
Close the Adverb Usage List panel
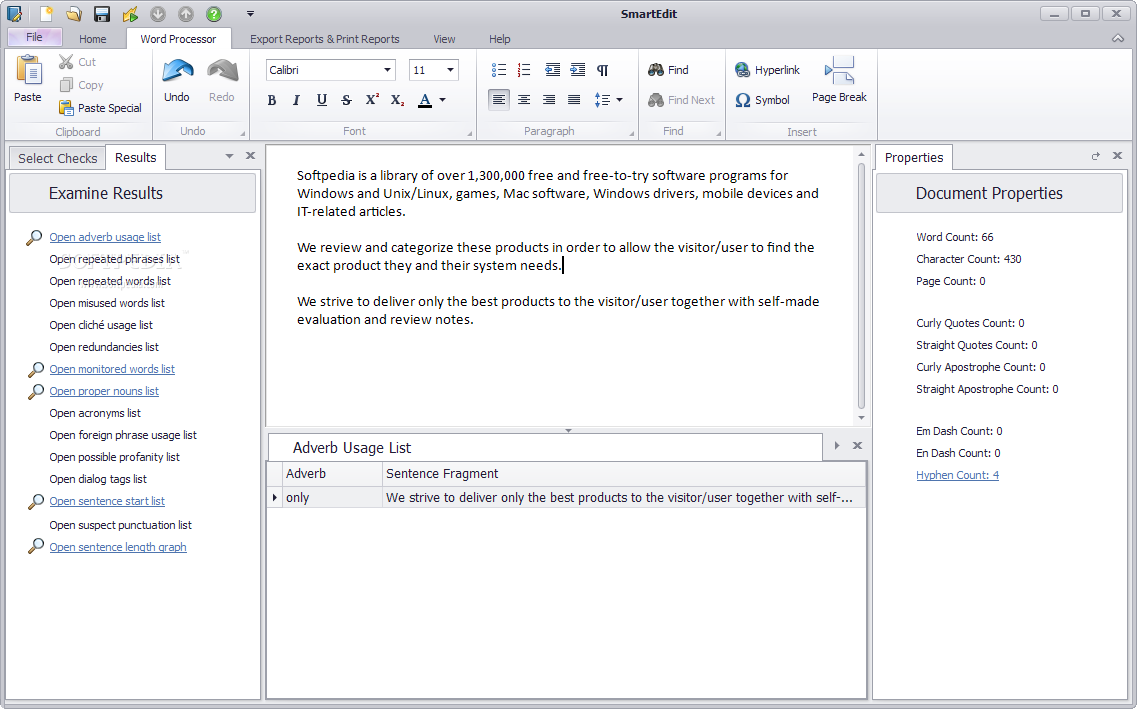[x=857, y=446]
